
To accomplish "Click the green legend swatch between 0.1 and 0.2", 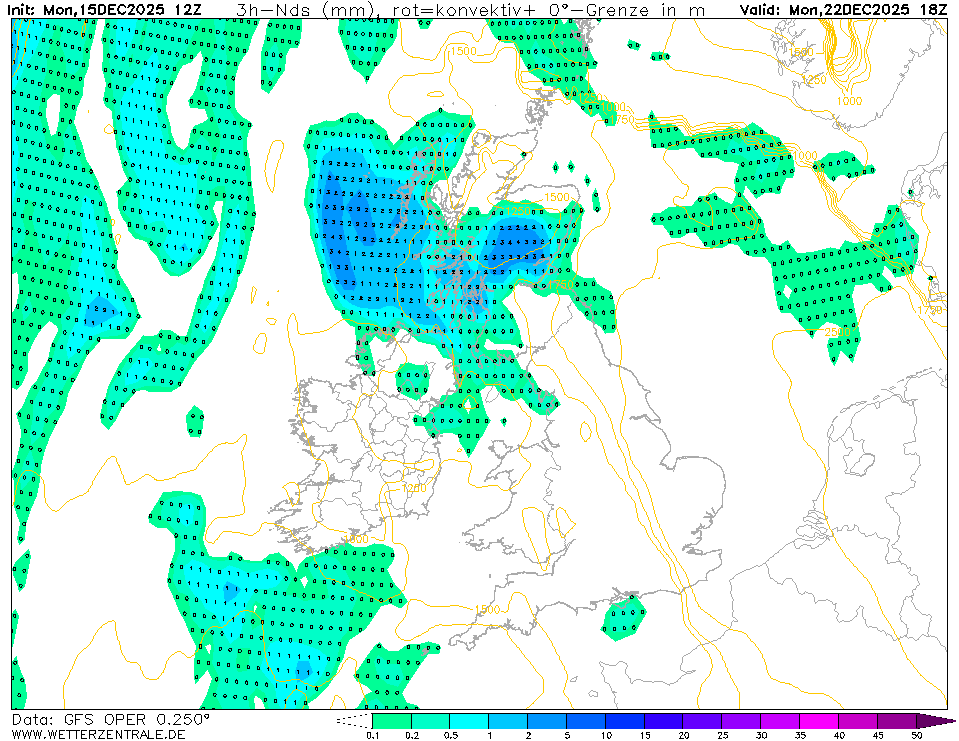I will [391, 720].
